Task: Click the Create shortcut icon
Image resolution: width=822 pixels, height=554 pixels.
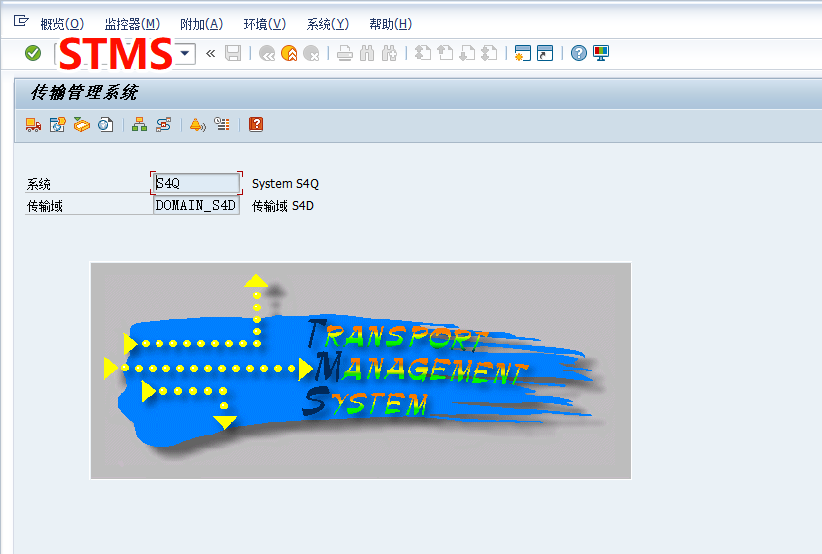Action: (x=545, y=53)
